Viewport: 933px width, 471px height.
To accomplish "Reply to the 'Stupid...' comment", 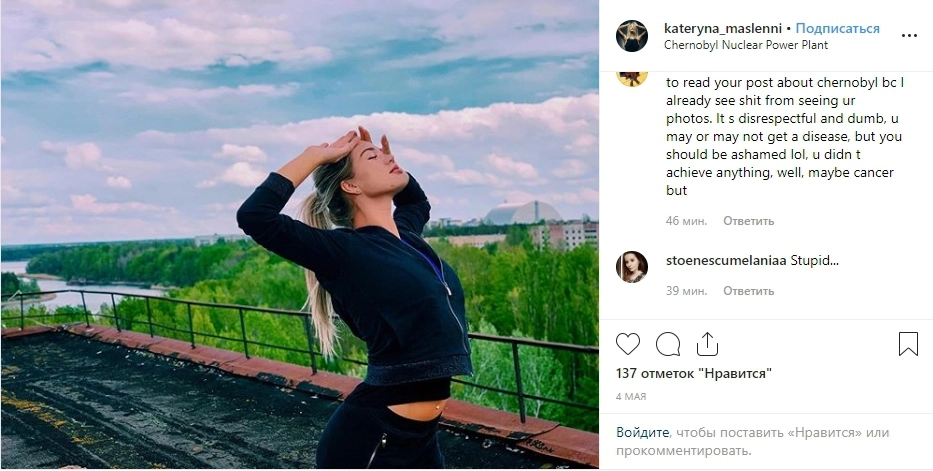I will tap(748, 291).
